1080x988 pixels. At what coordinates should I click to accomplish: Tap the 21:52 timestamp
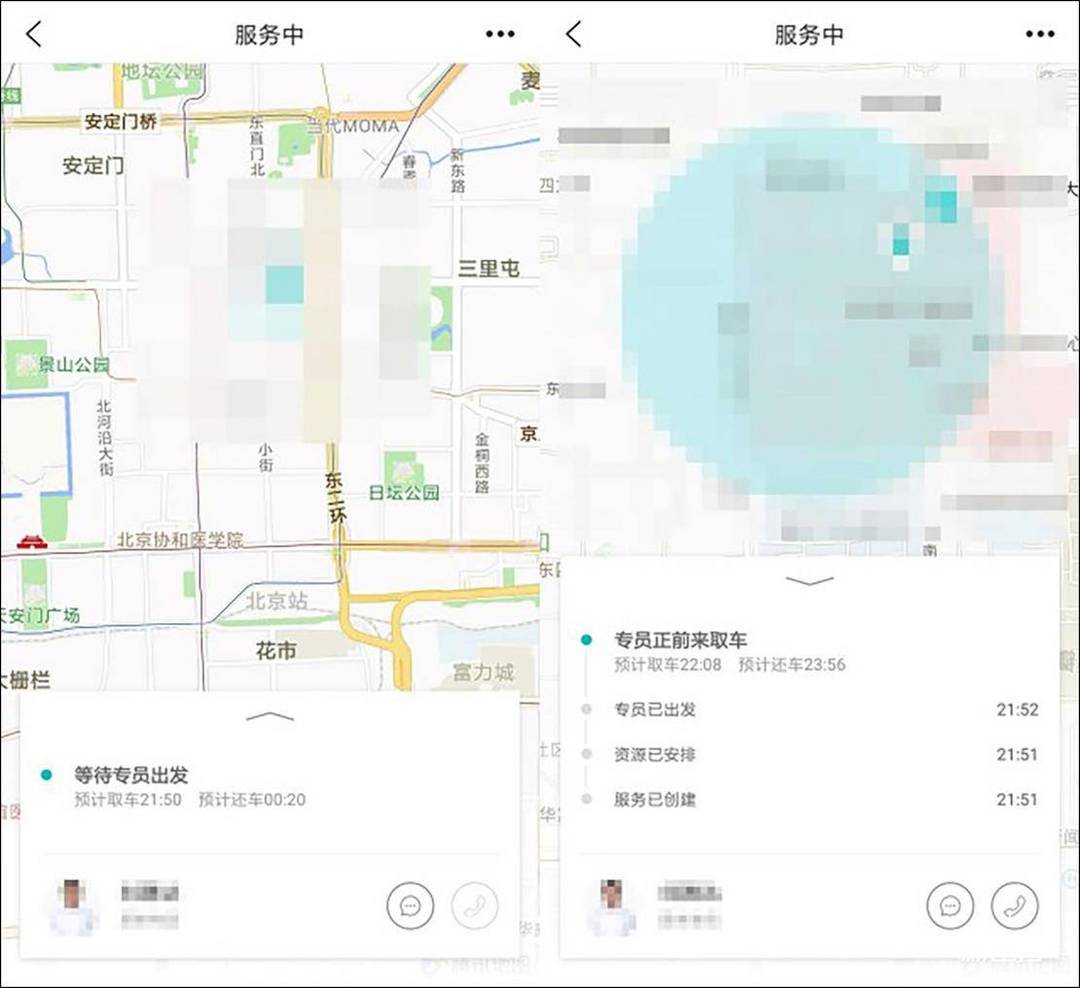(1017, 709)
